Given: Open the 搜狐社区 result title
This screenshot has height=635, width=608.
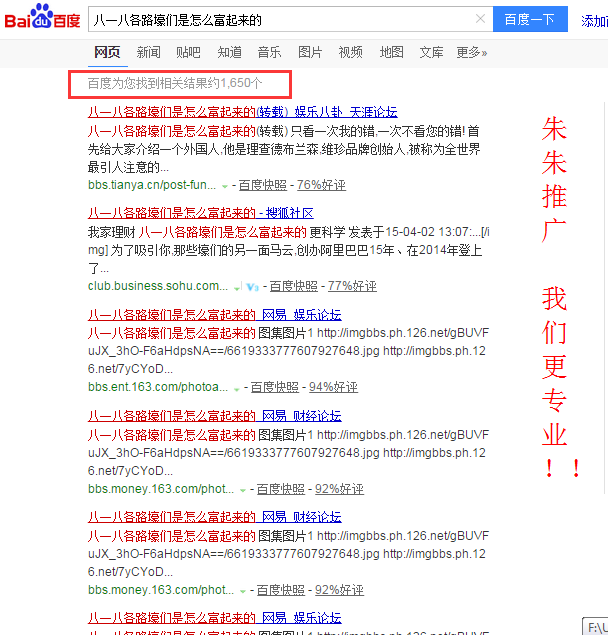Looking at the screenshot, I should [x=201, y=213].
